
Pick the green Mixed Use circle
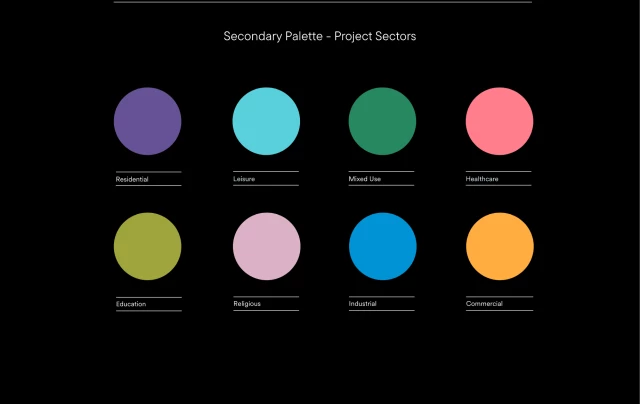pyautogui.click(x=382, y=121)
